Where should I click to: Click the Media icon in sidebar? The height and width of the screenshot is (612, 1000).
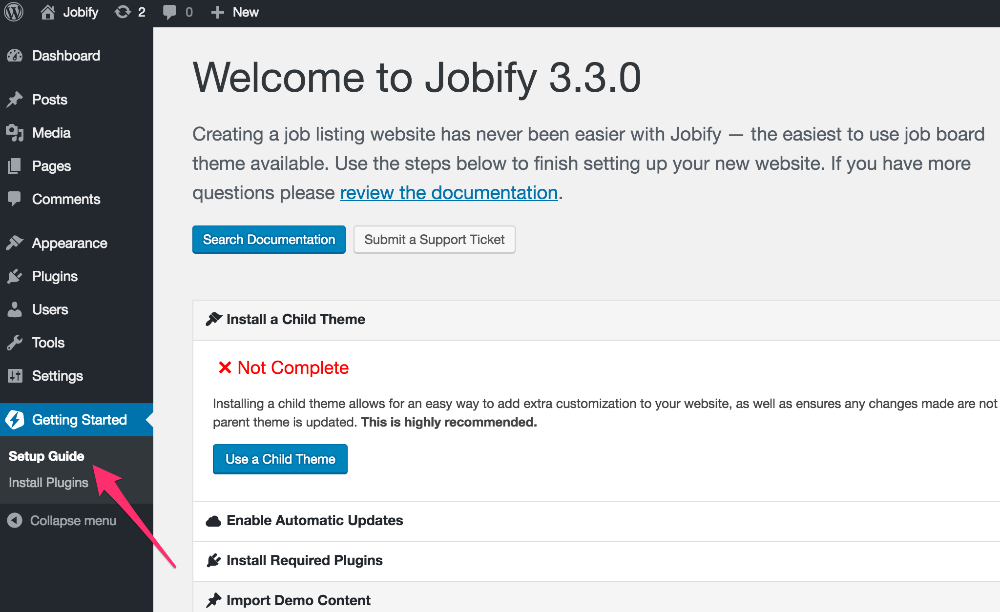click(15, 133)
